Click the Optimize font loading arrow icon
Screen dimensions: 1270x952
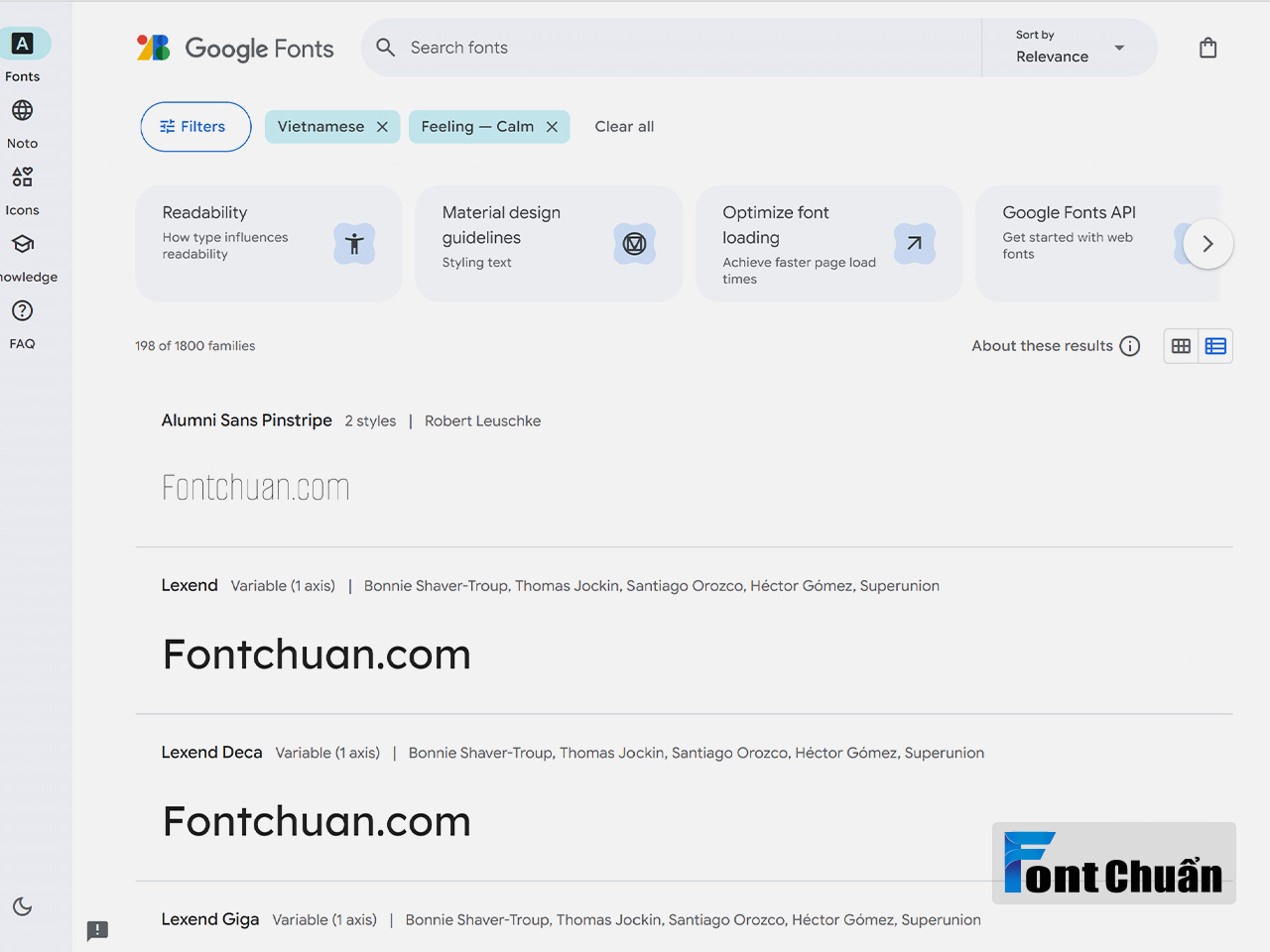(915, 244)
